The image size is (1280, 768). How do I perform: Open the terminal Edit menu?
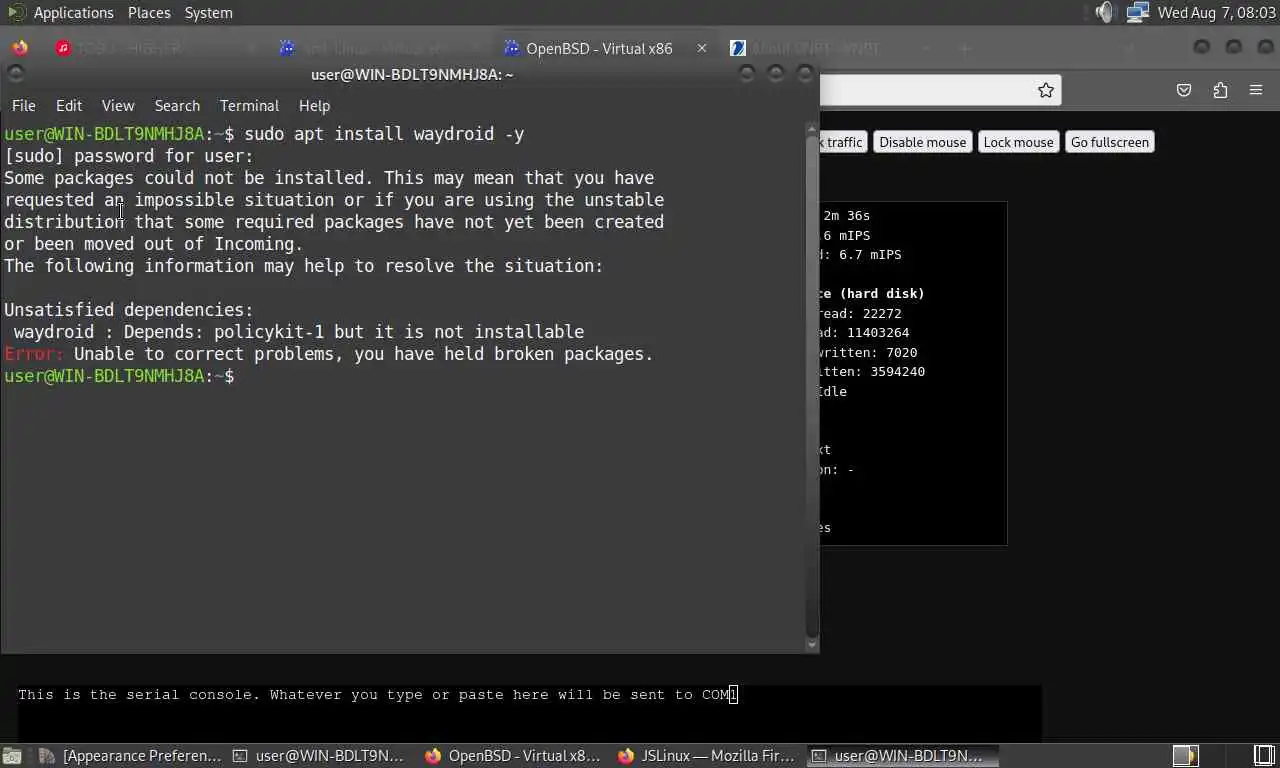[x=69, y=105]
